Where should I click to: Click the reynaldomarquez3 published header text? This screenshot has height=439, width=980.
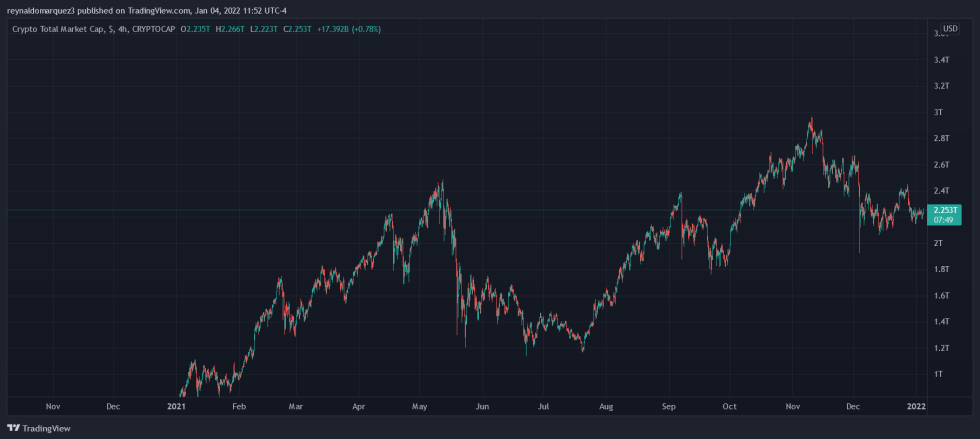(x=148, y=10)
